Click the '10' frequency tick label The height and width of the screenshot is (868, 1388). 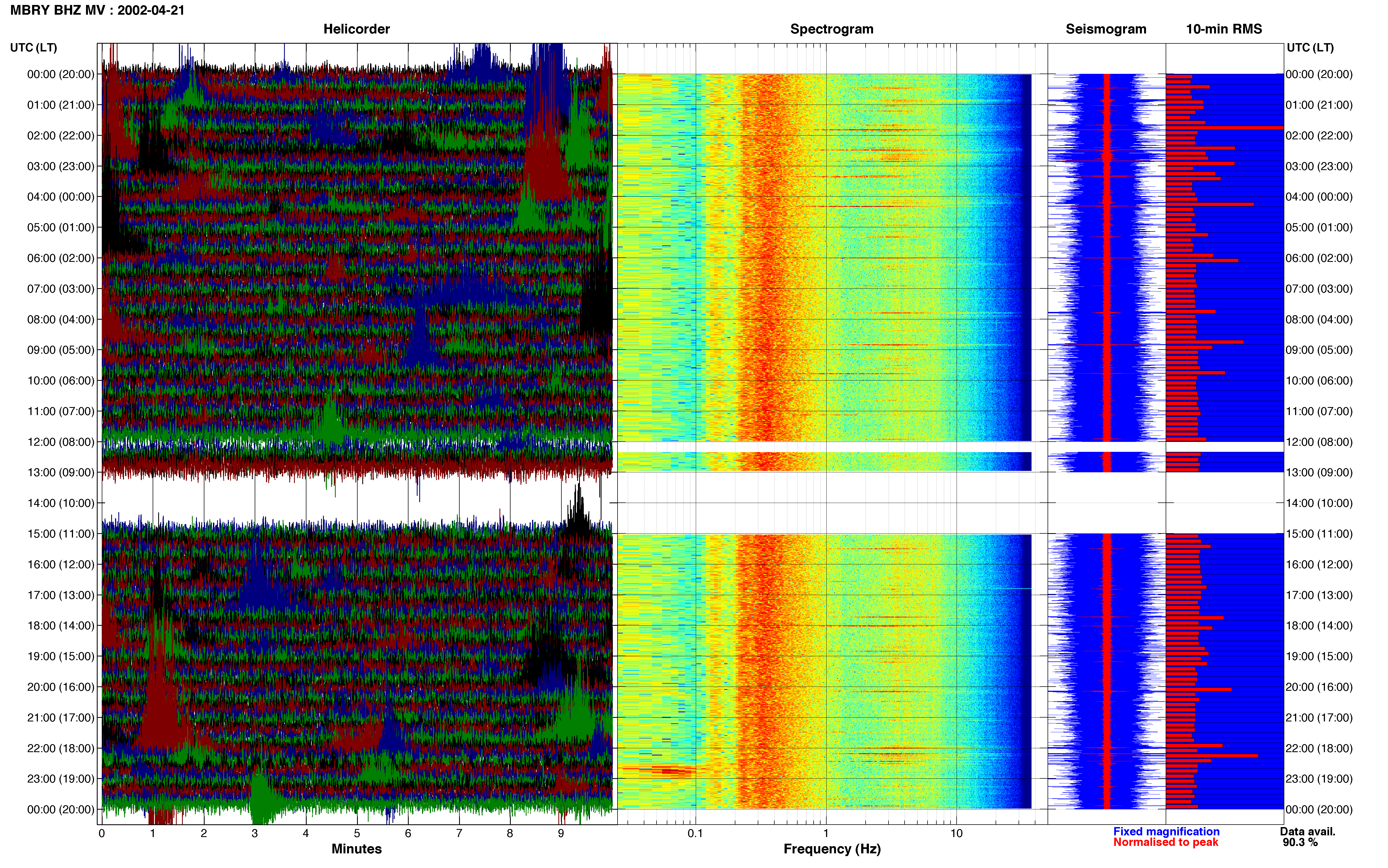tap(956, 833)
